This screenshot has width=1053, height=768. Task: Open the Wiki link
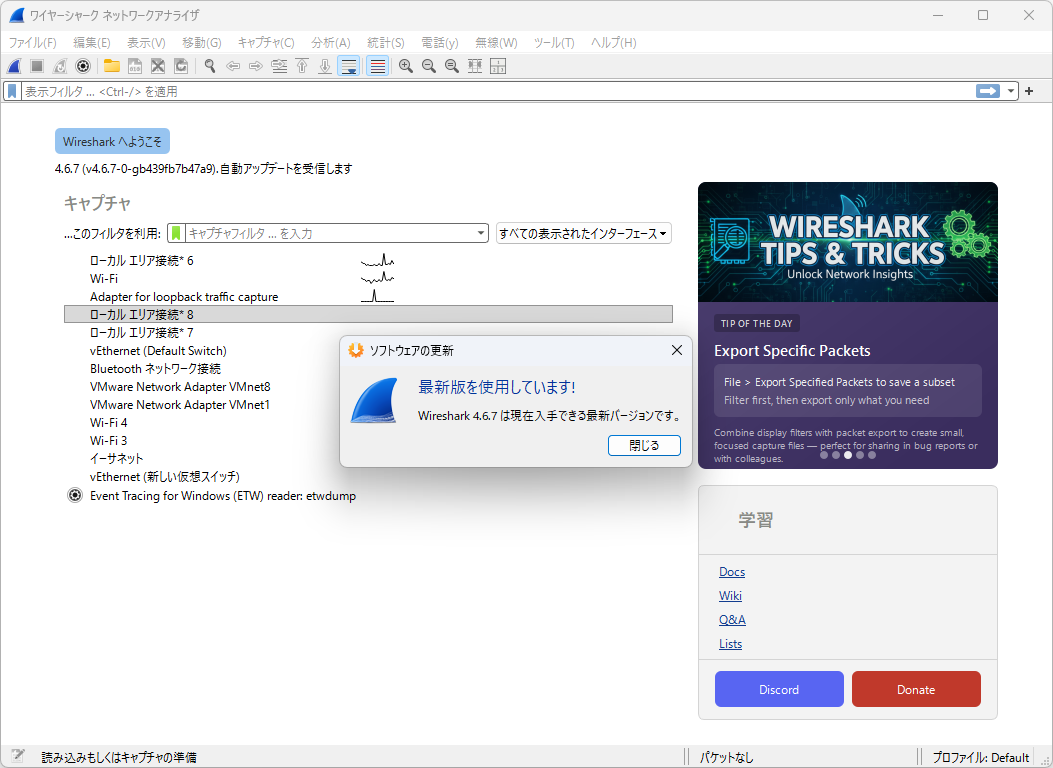(x=730, y=596)
